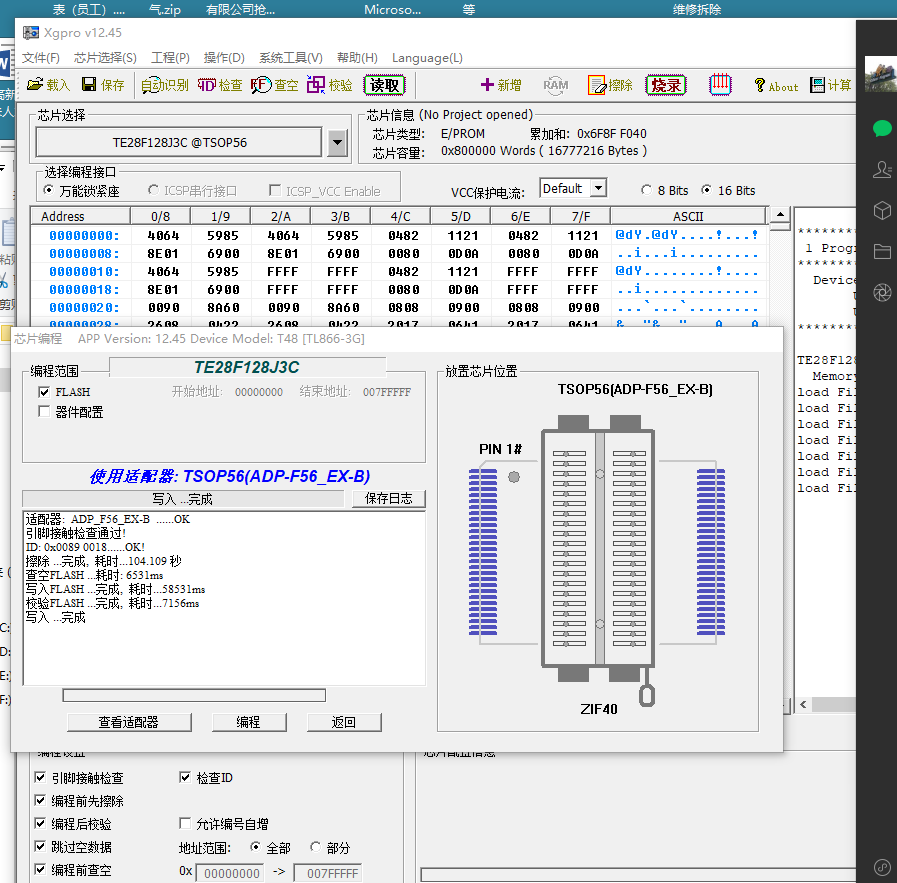This screenshot has width=897, height=883.
Task: Expand the chip selection dropdown arrow
Action: pyautogui.click(x=338, y=143)
